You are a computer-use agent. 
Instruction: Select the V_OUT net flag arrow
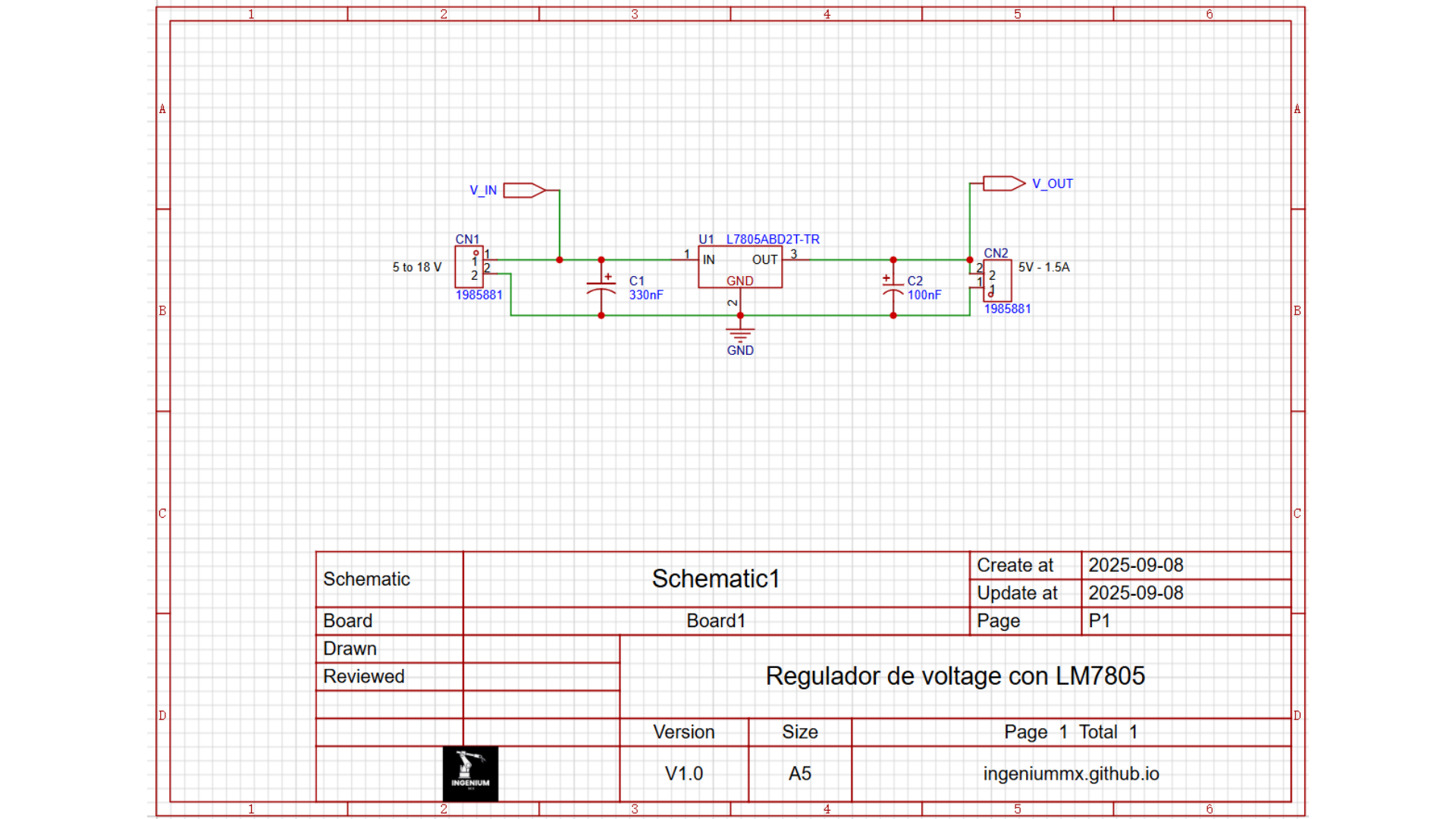coord(1003,184)
